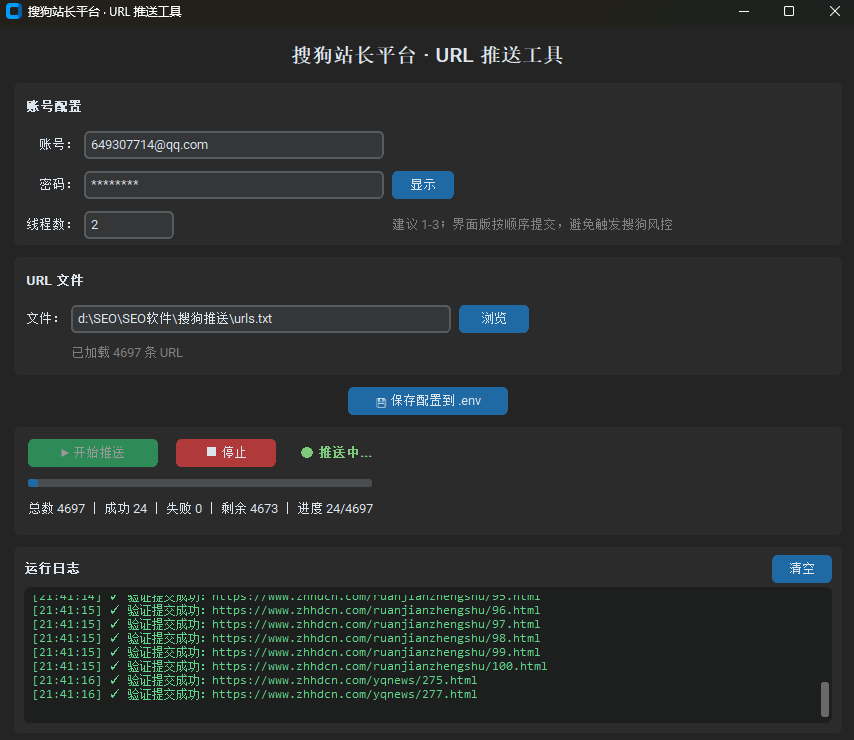Click the log line ending ruanjianzhengshu/100.html
854x740 pixels.
tap(290, 666)
